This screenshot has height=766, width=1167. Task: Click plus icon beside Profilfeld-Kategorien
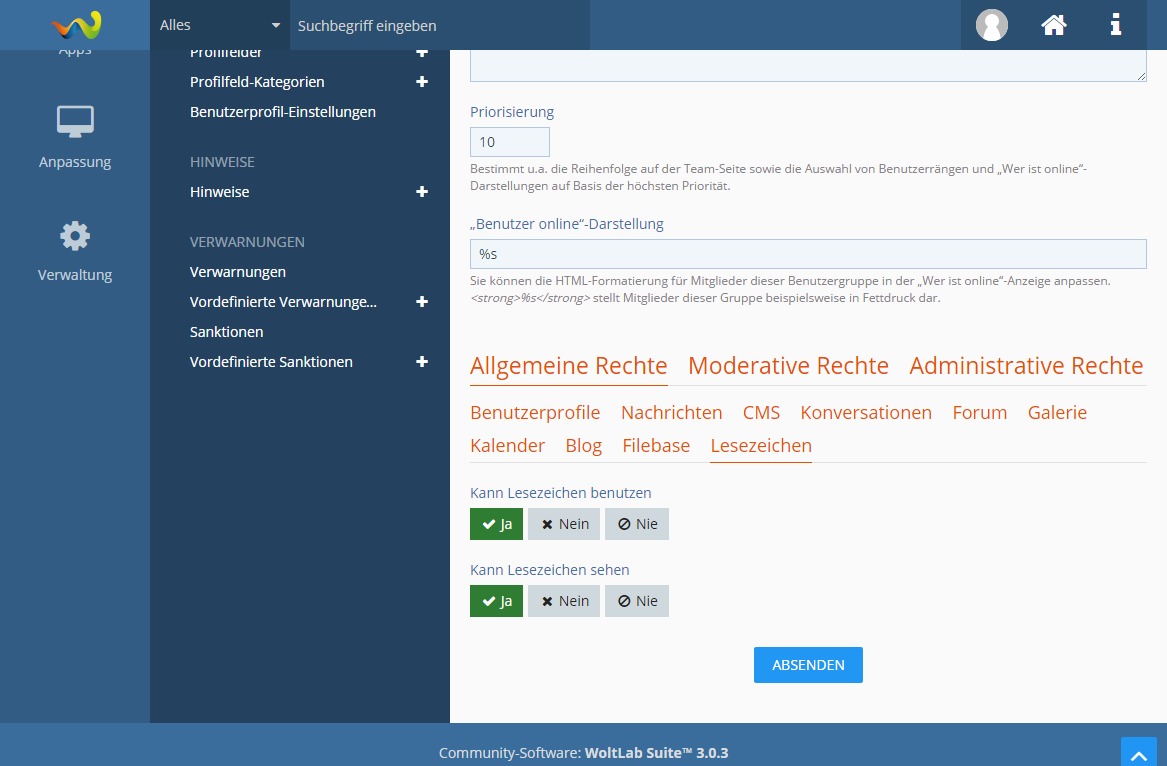(422, 82)
